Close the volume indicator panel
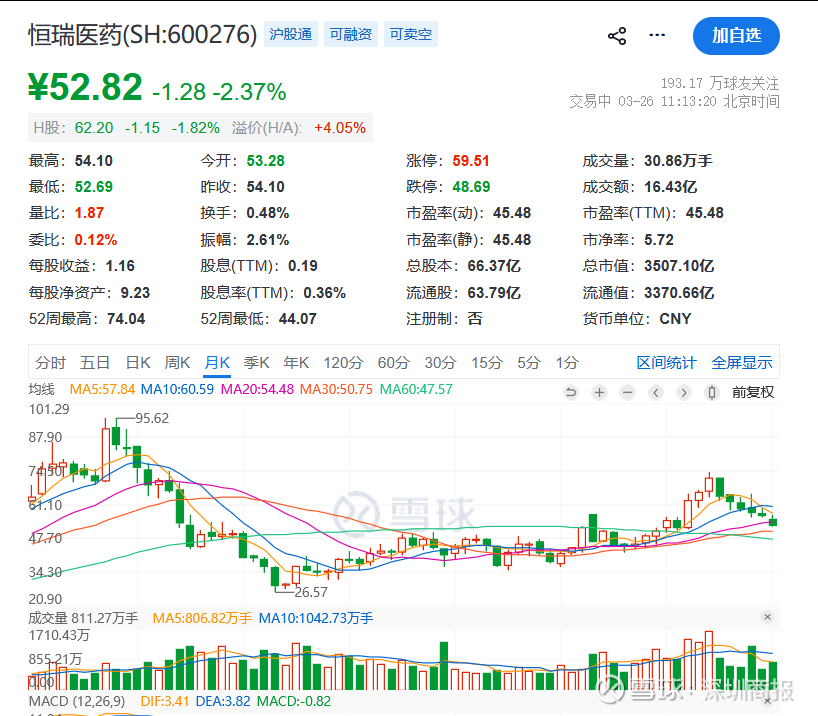Image resolution: width=818 pixels, height=716 pixels. (767, 617)
